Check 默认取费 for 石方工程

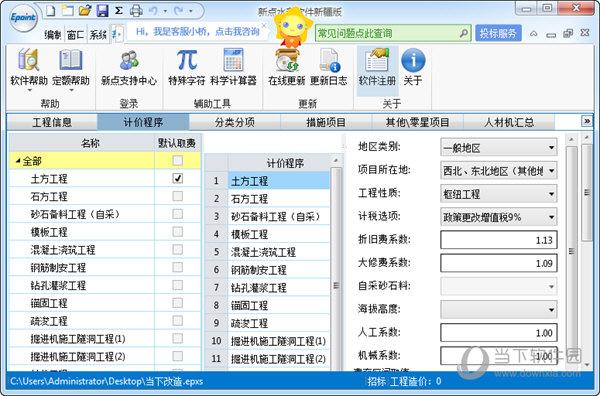point(177,196)
